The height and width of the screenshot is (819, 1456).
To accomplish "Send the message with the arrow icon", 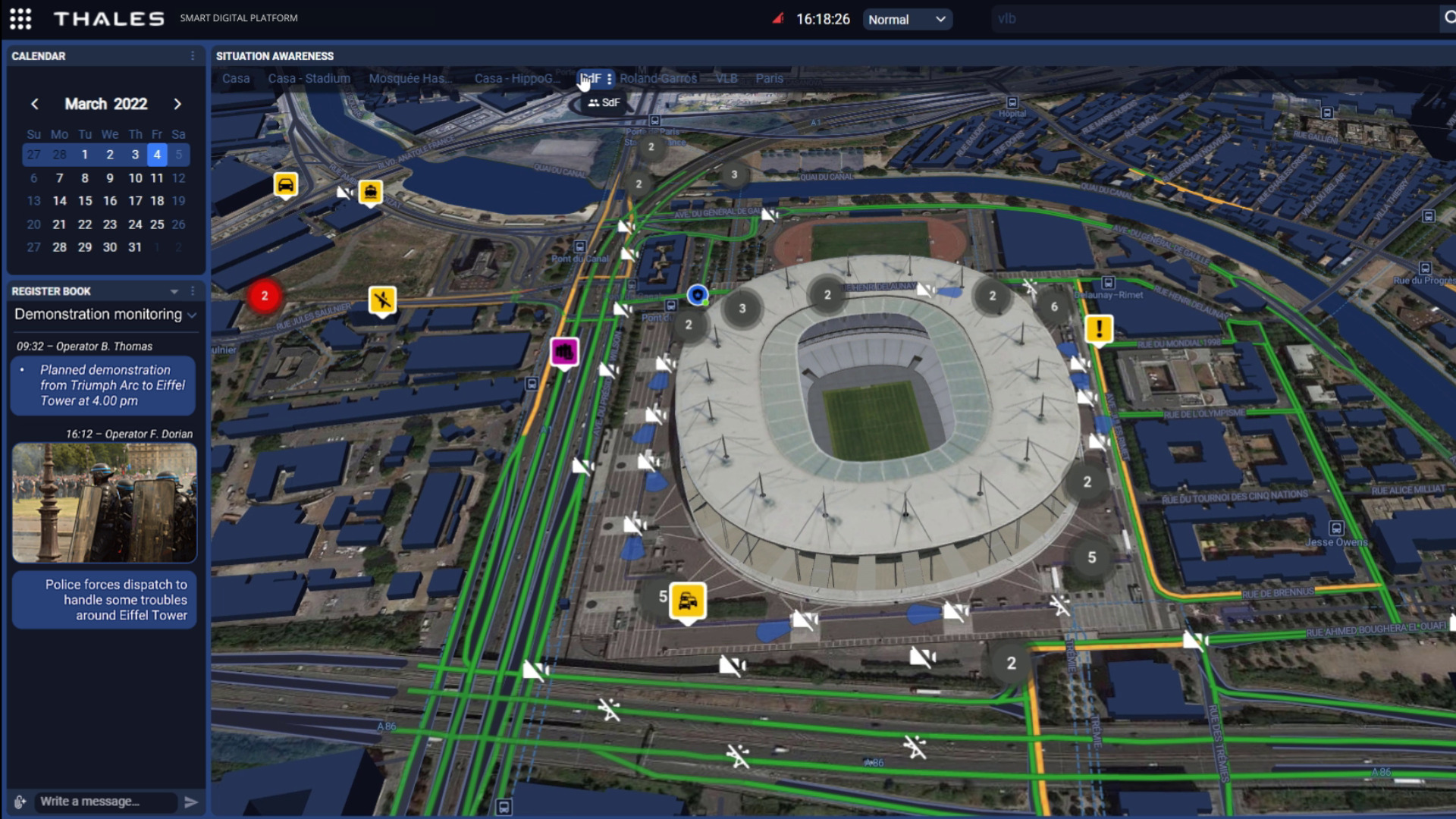I will click(191, 802).
